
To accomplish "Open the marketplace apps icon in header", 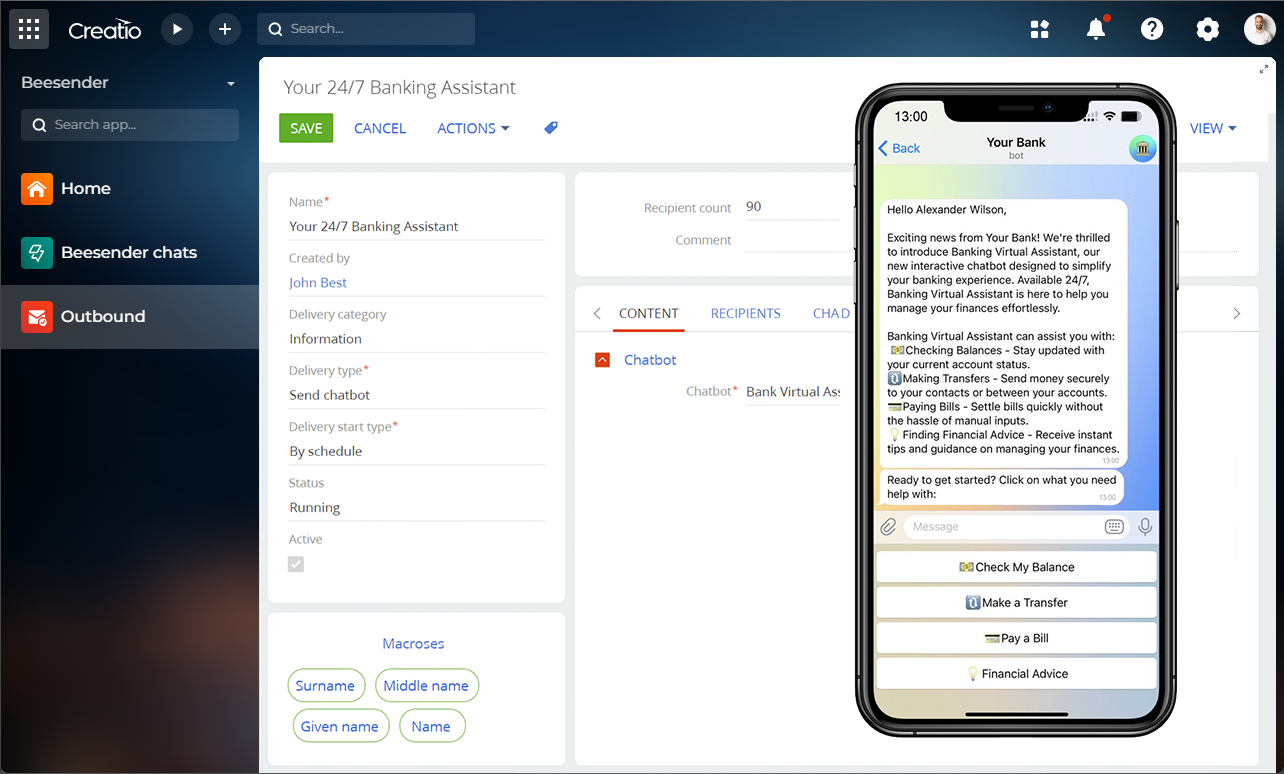I will (x=1040, y=29).
